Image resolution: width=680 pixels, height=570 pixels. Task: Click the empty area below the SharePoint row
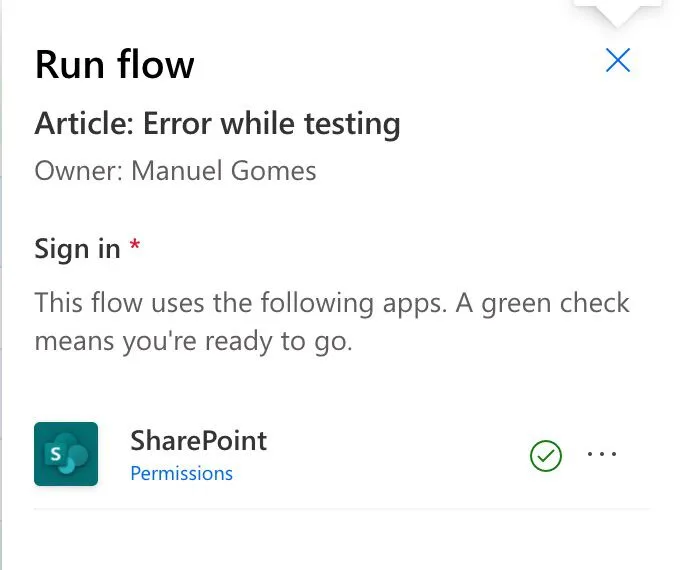click(x=340, y=540)
